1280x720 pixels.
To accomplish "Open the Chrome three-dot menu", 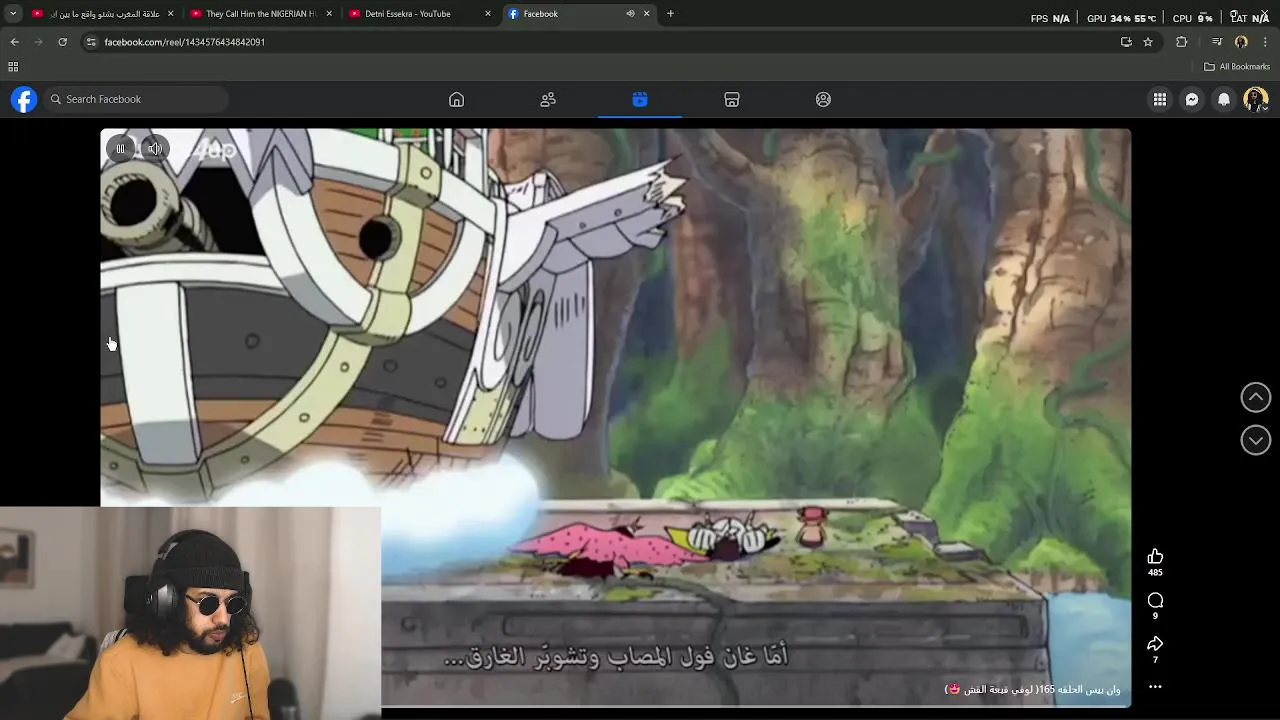I will point(1265,42).
